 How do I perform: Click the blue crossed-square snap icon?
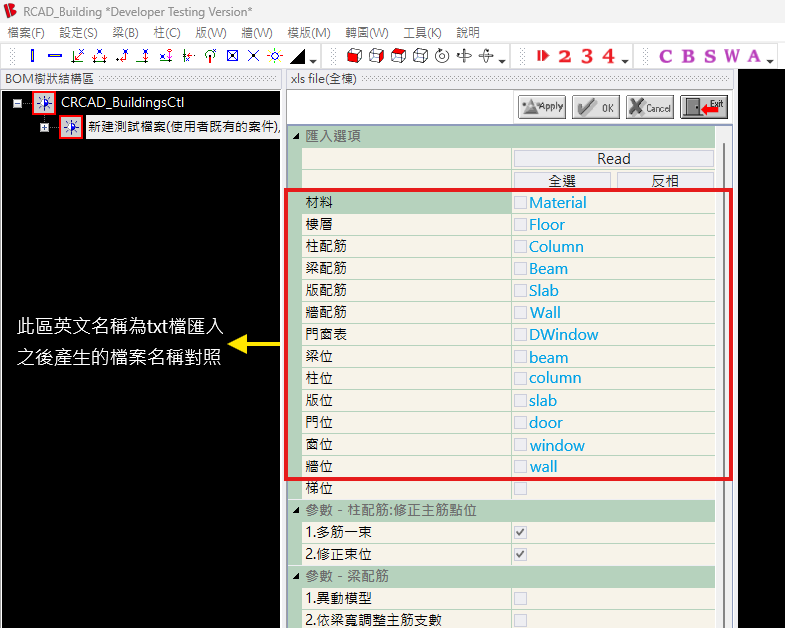click(232, 56)
